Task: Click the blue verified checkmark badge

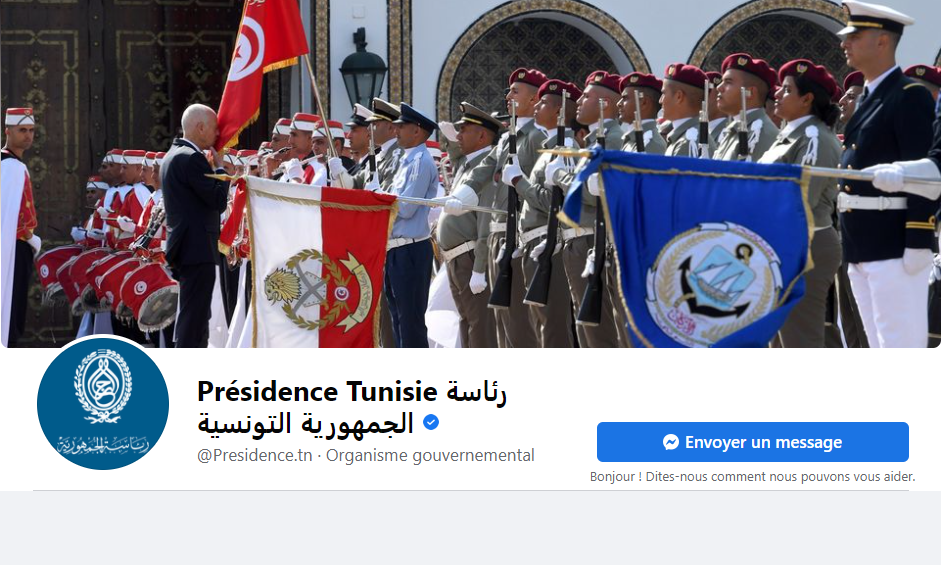Action: click(x=431, y=422)
